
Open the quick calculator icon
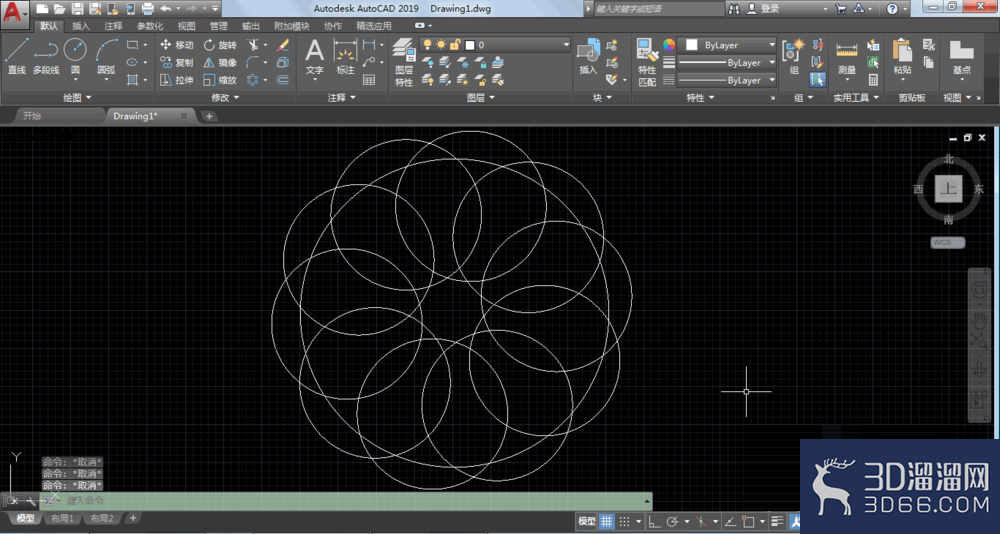873,80
